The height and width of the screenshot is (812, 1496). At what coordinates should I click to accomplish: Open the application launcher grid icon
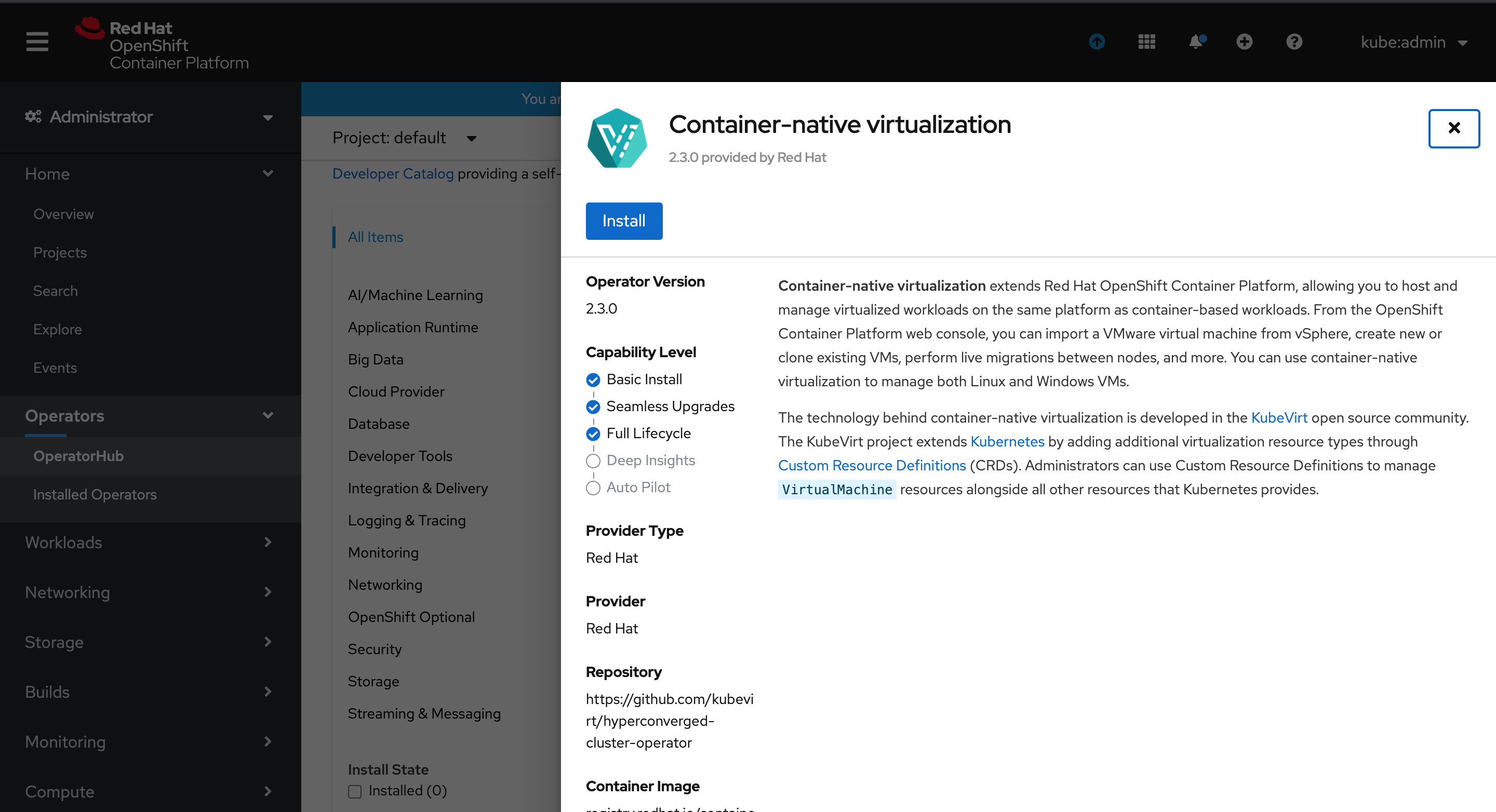(1146, 42)
